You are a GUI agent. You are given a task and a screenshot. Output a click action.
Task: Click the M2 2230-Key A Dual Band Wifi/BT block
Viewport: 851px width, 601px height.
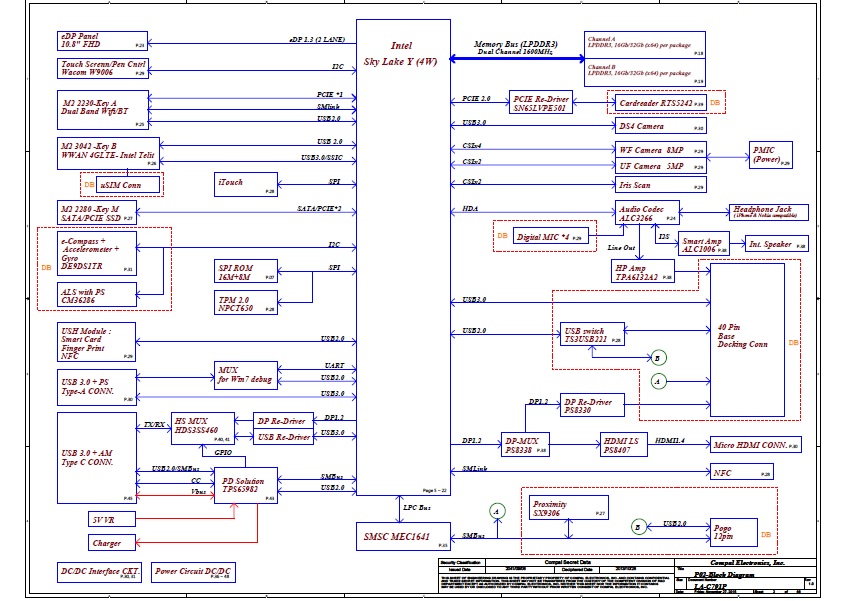[x=103, y=110]
